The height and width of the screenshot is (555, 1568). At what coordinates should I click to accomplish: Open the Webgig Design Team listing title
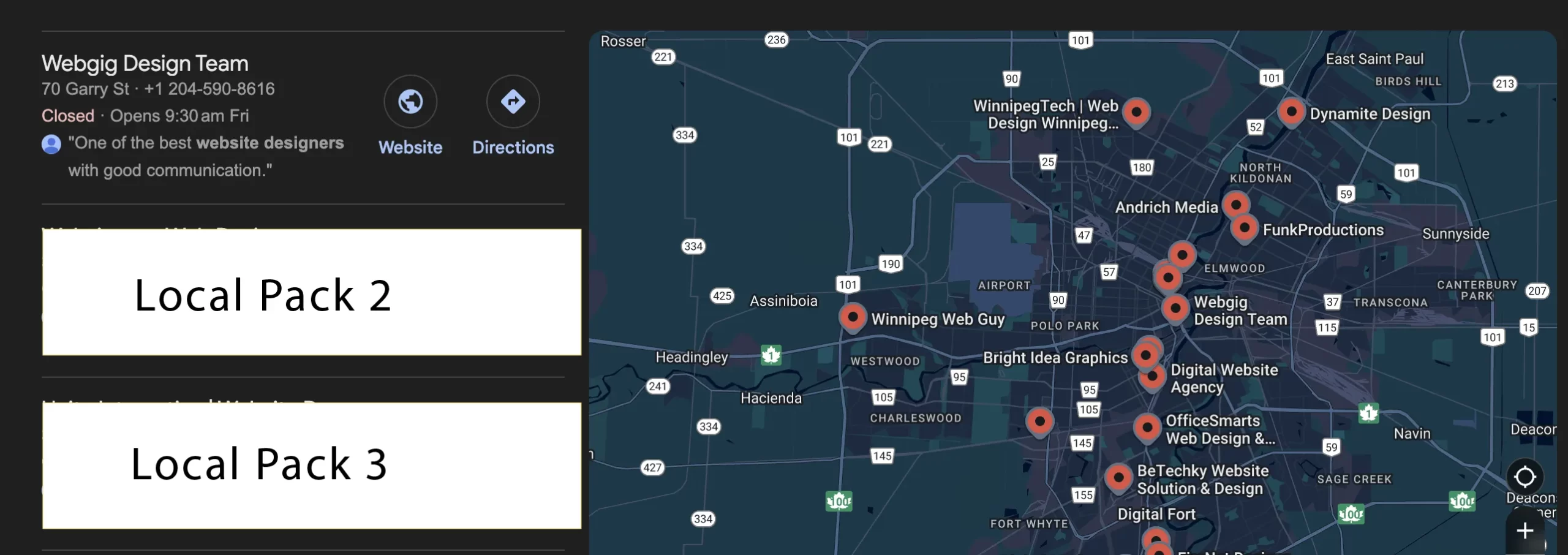click(x=145, y=64)
